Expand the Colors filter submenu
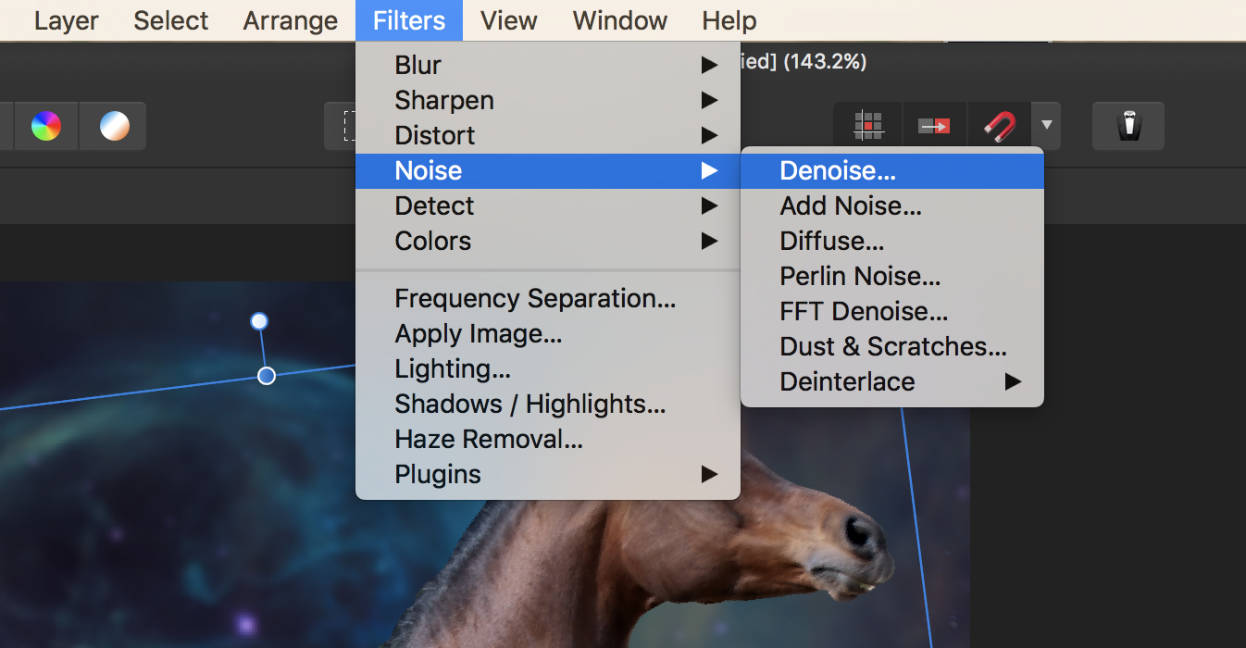The width and height of the screenshot is (1246, 648). pos(548,241)
